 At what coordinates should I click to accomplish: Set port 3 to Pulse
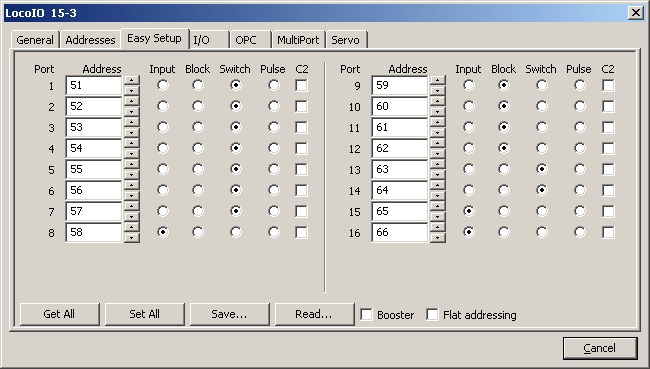tap(274, 127)
